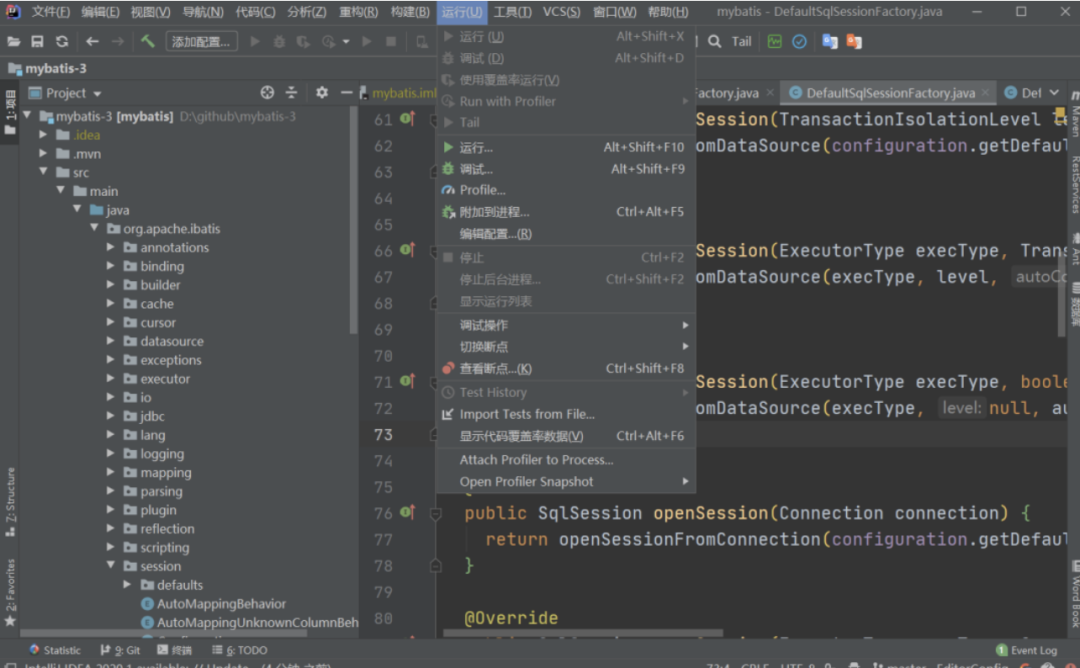Click override gutter icon on line 66
The width and height of the screenshot is (1080, 668).
click(408, 250)
